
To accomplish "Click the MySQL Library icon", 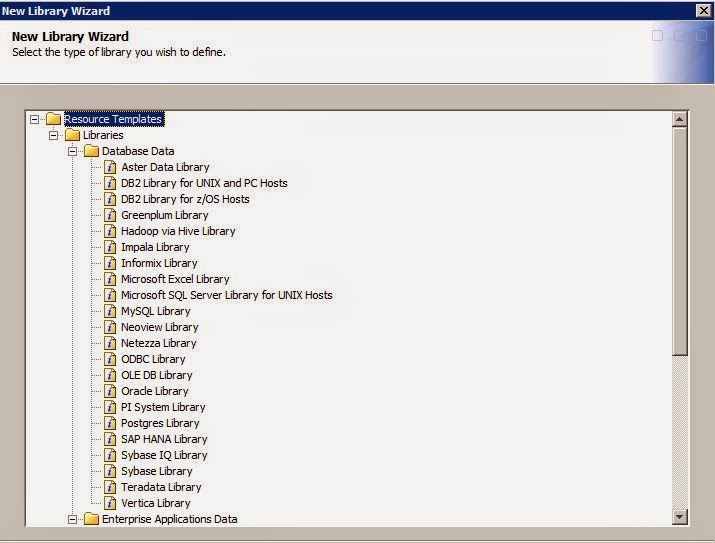I will pyautogui.click(x=110, y=310).
